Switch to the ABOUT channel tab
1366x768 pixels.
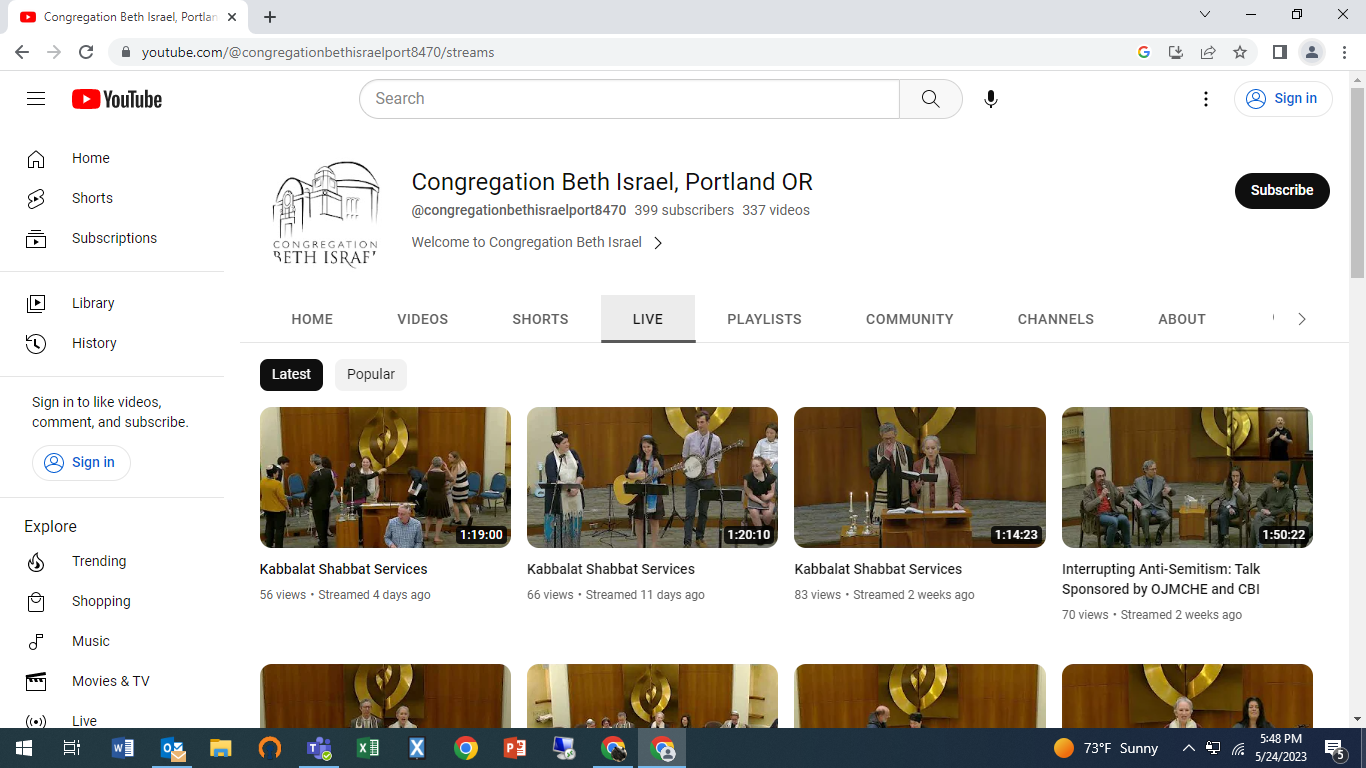point(1182,319)
